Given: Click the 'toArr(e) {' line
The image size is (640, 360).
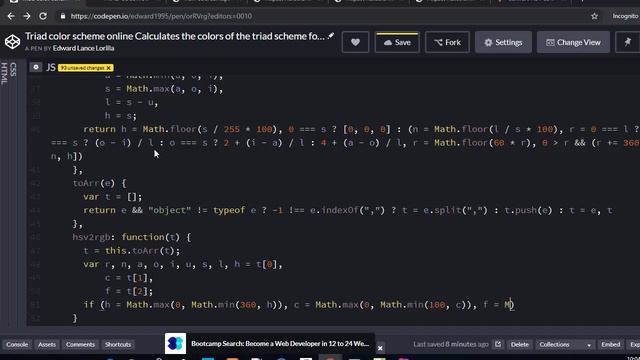Looking at the screenshot, I should (x=100, y=183).
